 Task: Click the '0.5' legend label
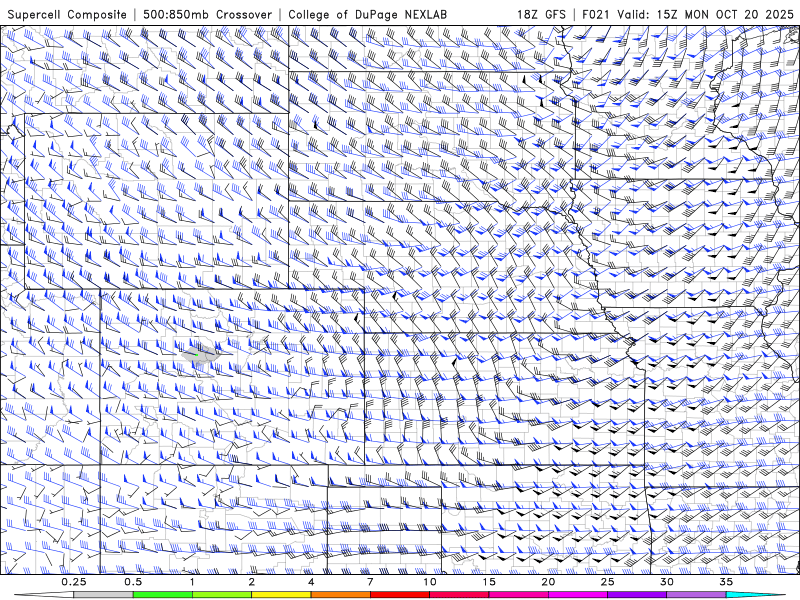coord(133,582)
